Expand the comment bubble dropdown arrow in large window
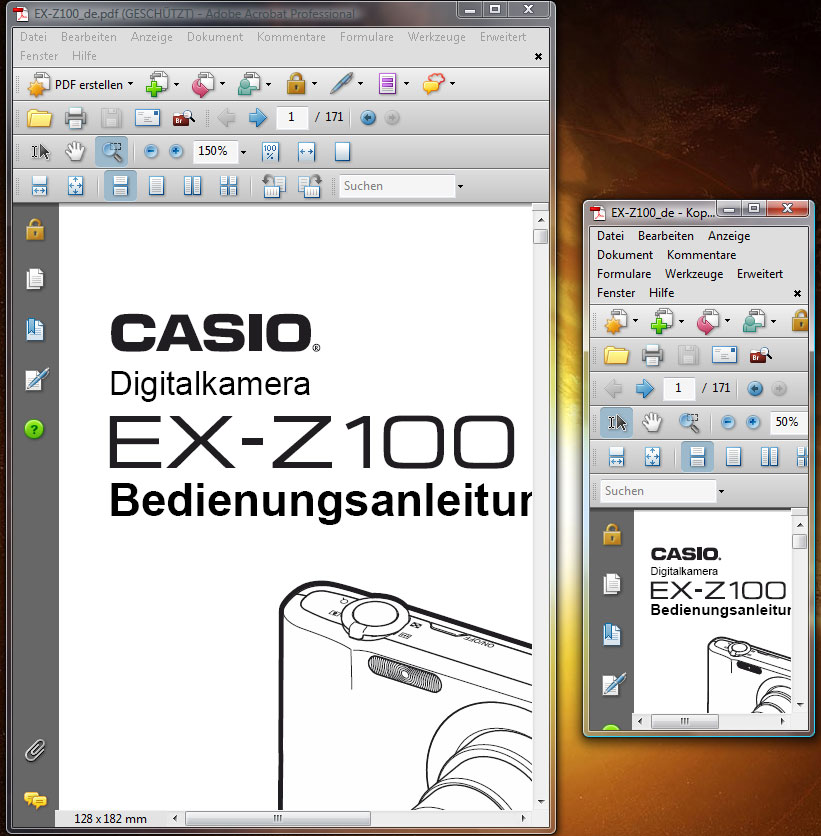The height and width of the screenshot is (836, 821). click(453, 84)
